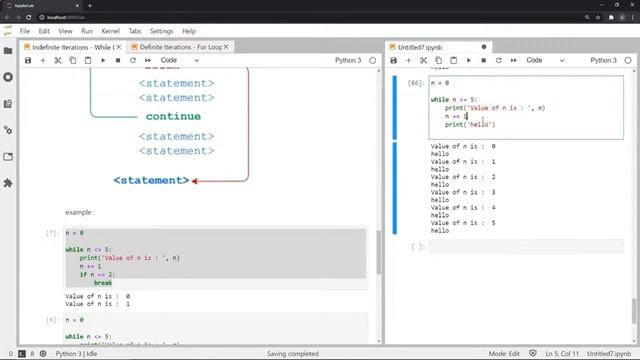Viewport: 640px width, 360px height.
Task: Insert a cell below in Untitled7 notebook
Action: coord(409,60)
